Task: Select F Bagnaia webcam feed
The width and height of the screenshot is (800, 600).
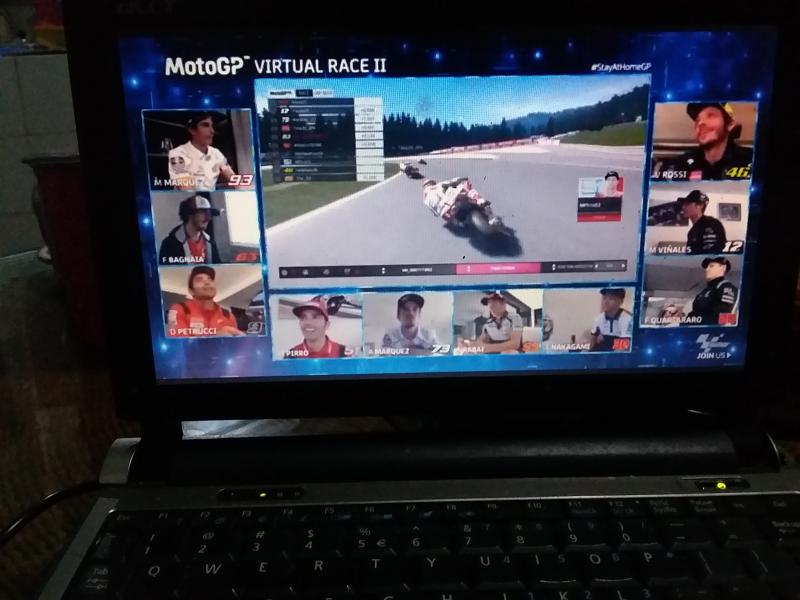Action: point(206,228)
